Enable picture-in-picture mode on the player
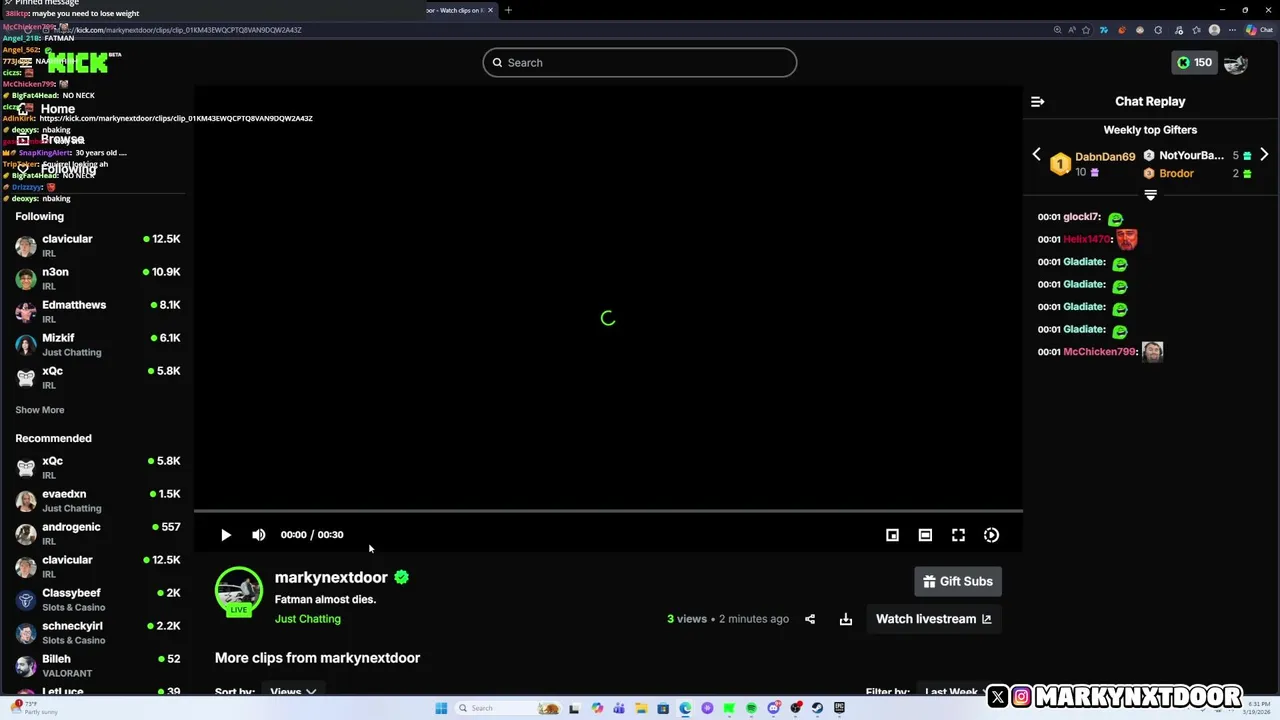This screenshot has width=1280, height=720. coord(892,535)
